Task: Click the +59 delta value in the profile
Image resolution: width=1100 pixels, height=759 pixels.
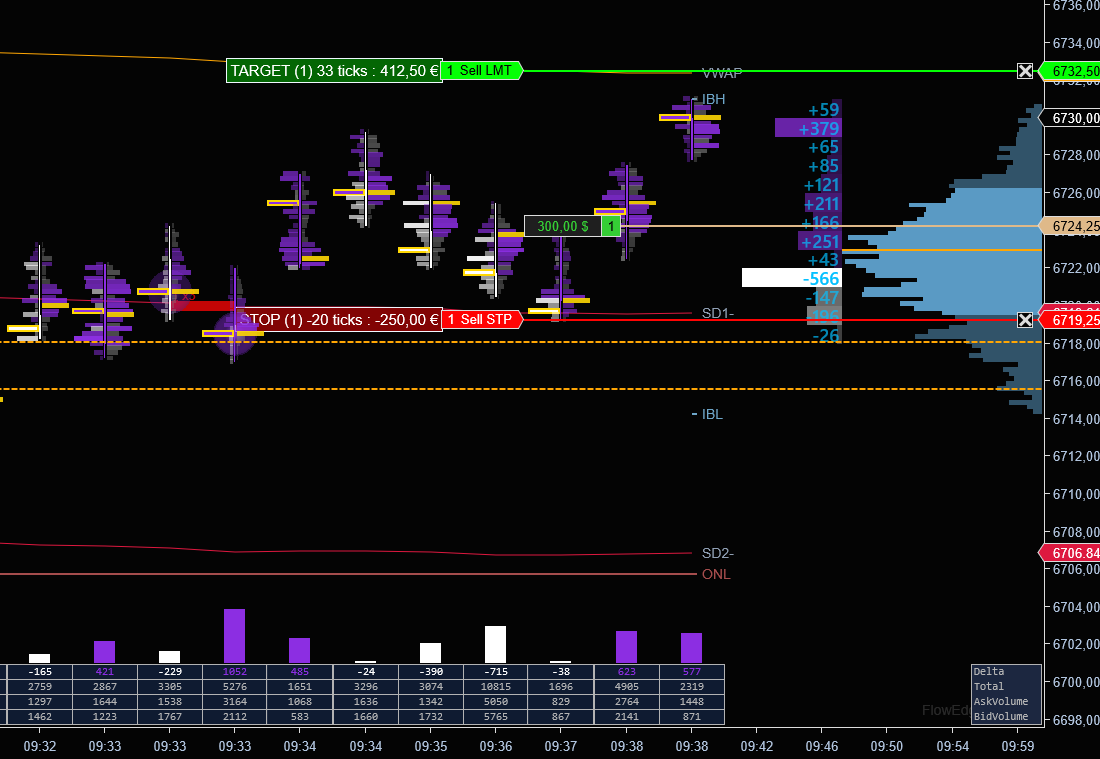Action: click(x=824, y=109)
